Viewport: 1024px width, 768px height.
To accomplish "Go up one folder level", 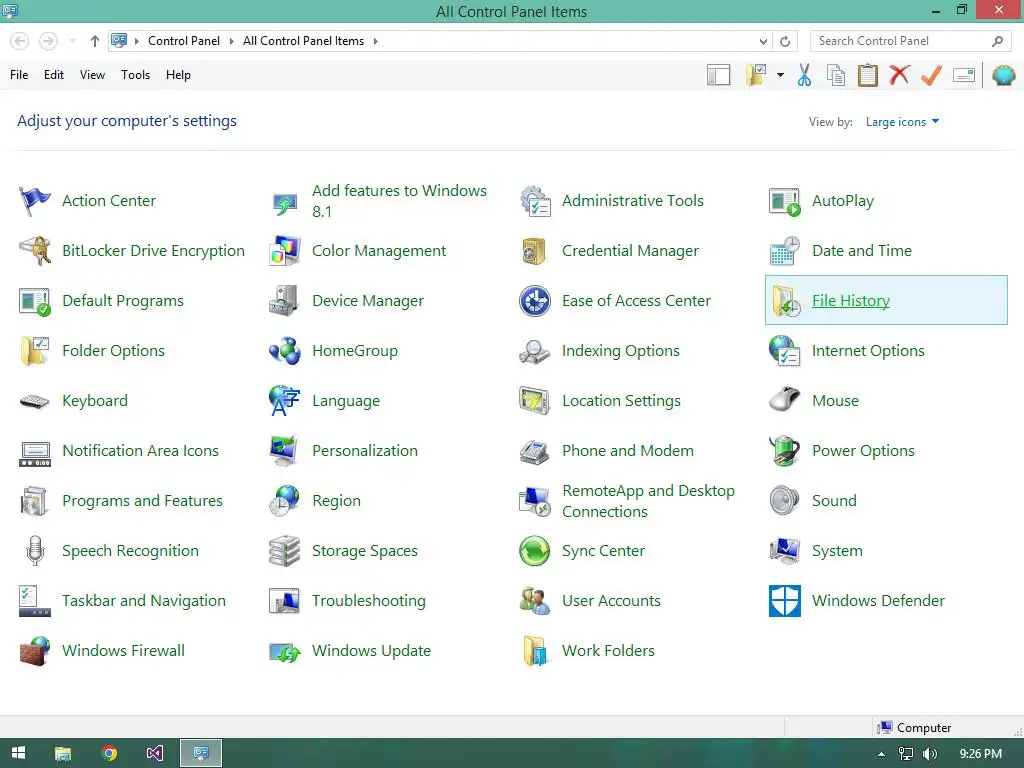I will 95,41.
